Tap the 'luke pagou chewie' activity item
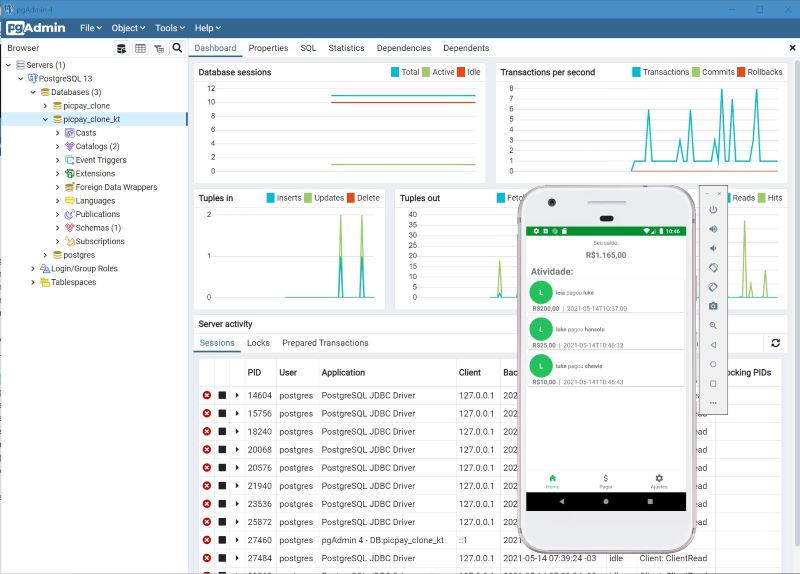Viewport: 800px width, 574px height. [x=606, y=369]
